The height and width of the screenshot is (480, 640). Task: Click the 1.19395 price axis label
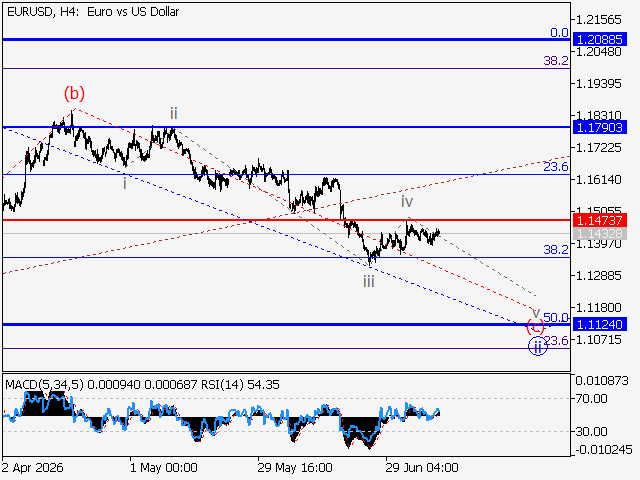pyautogui.click(x=598, y=84)
